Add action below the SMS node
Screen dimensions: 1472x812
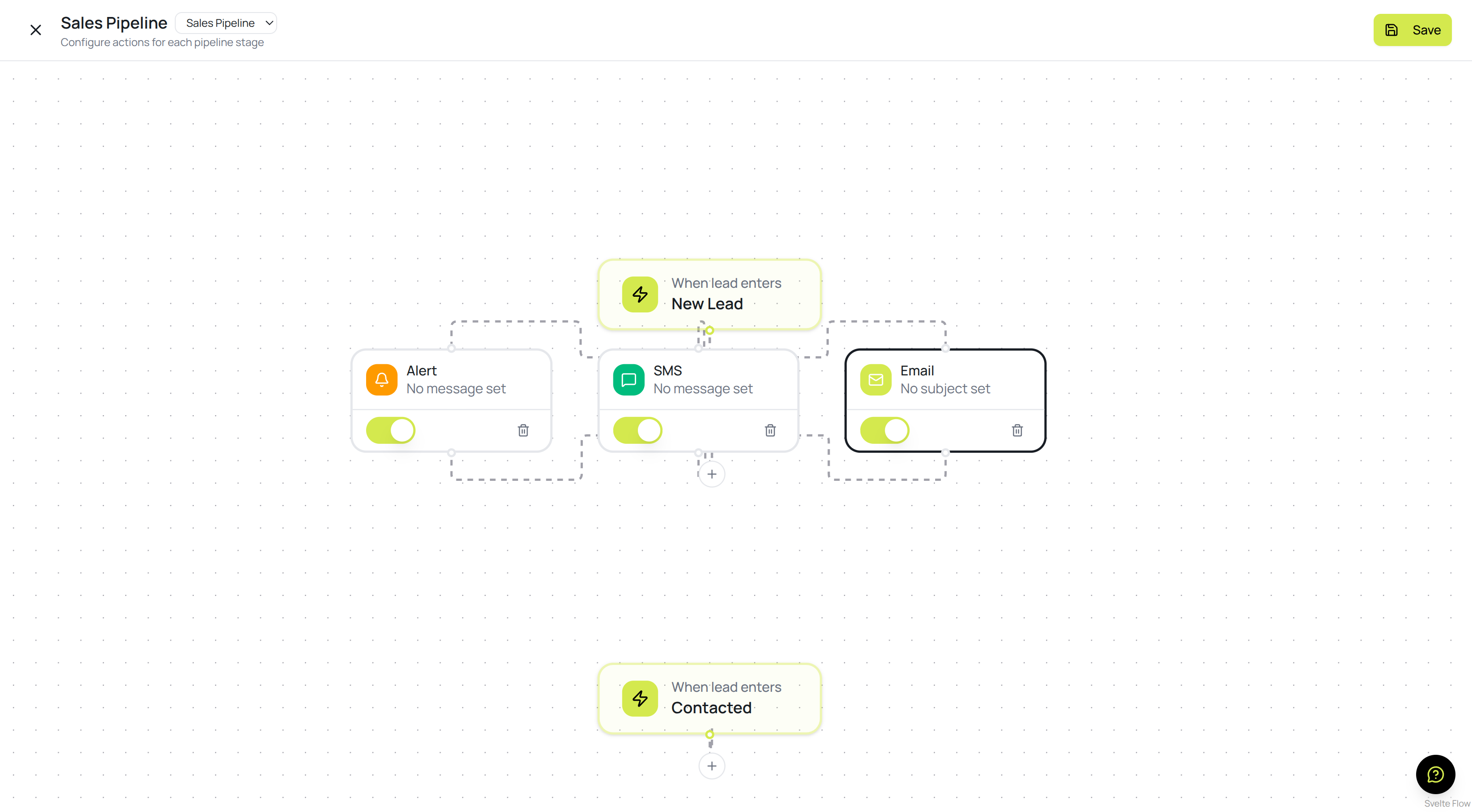712,474
